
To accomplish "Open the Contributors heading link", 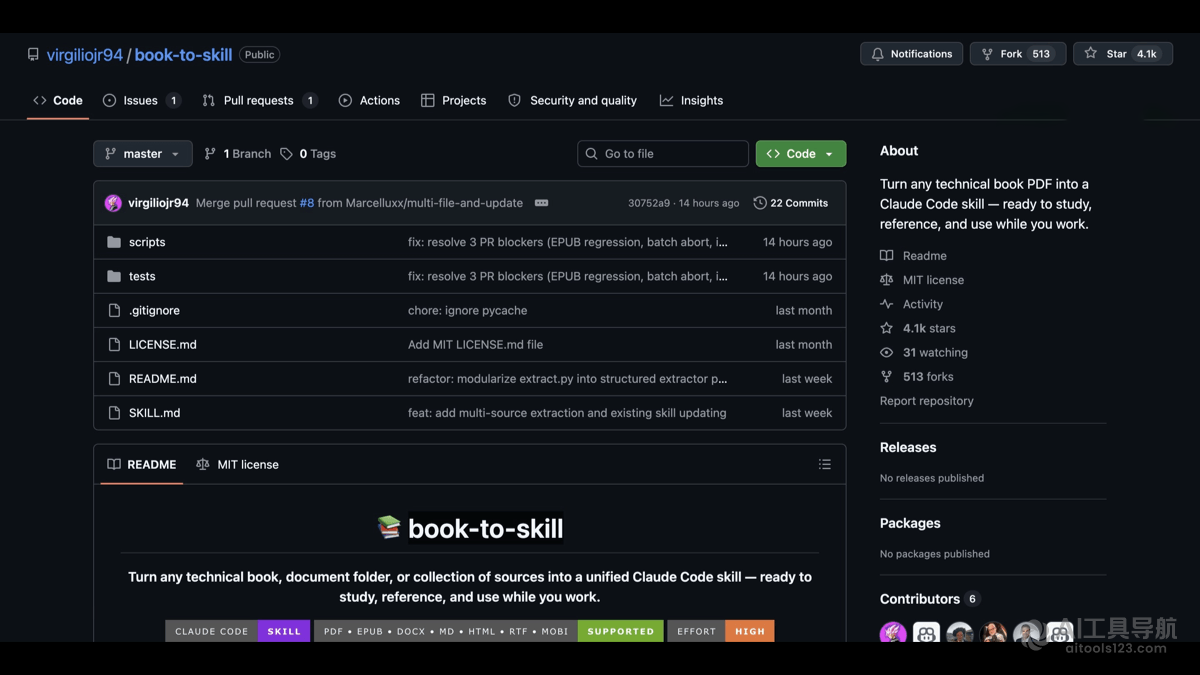I will pos(920,599).
